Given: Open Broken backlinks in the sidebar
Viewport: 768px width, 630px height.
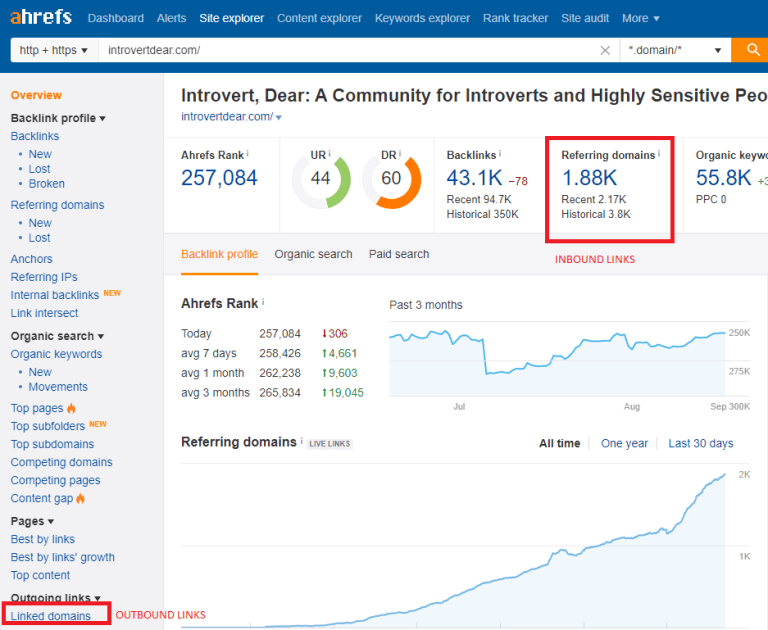Looking at the screenshot, I should (x=47, y=184).
